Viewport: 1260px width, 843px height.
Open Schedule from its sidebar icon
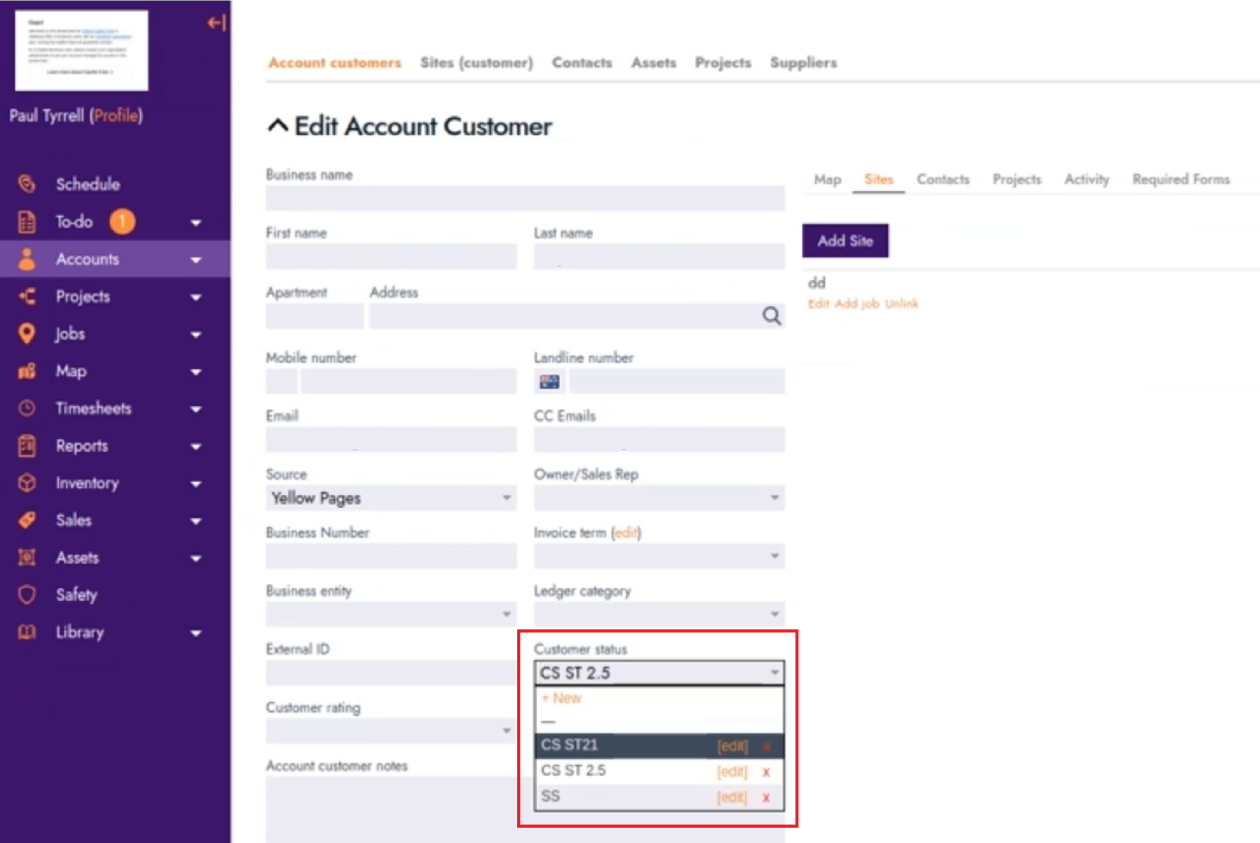pos(27,184)
